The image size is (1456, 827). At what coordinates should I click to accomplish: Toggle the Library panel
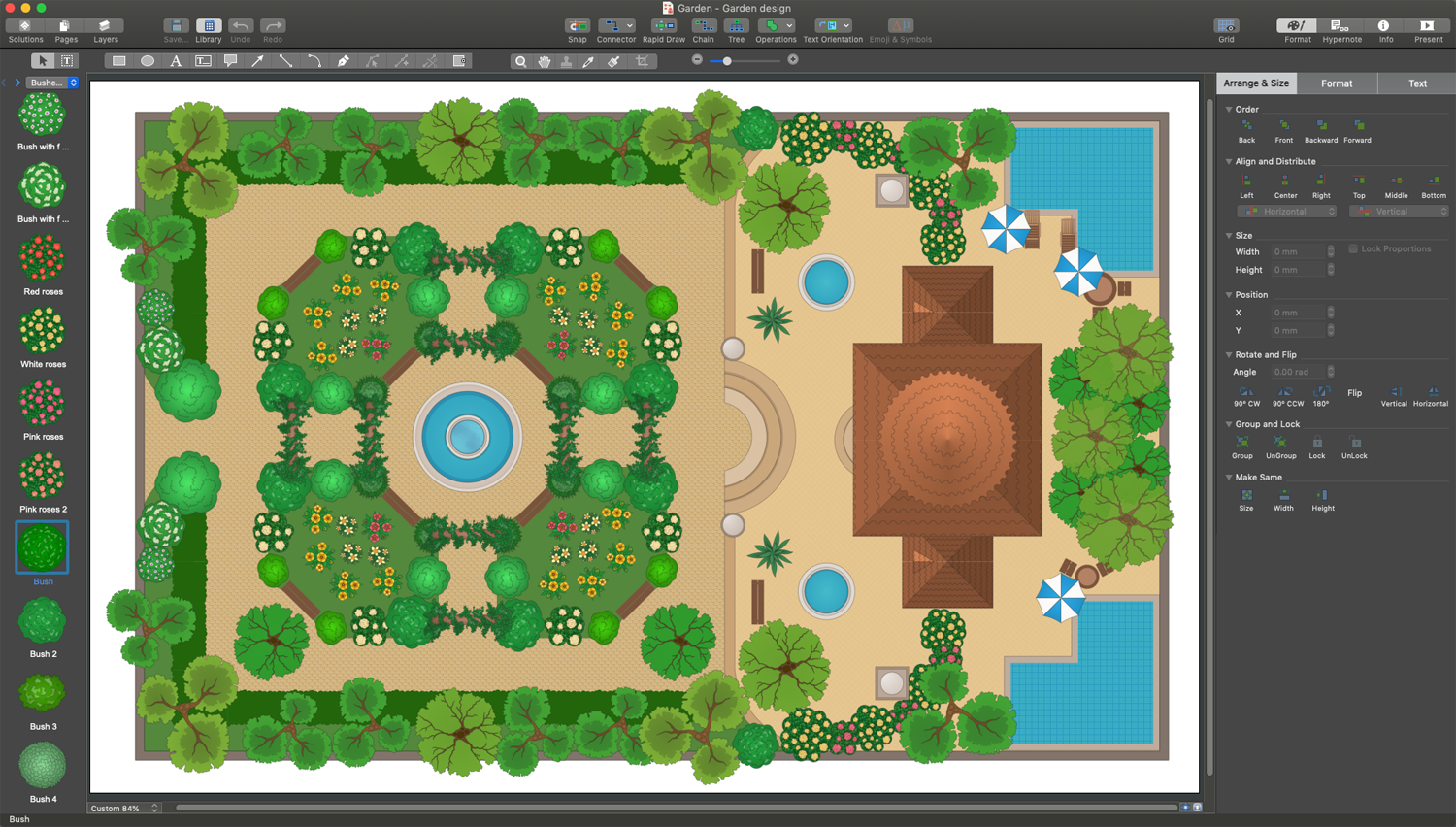[x=209, y=31]
